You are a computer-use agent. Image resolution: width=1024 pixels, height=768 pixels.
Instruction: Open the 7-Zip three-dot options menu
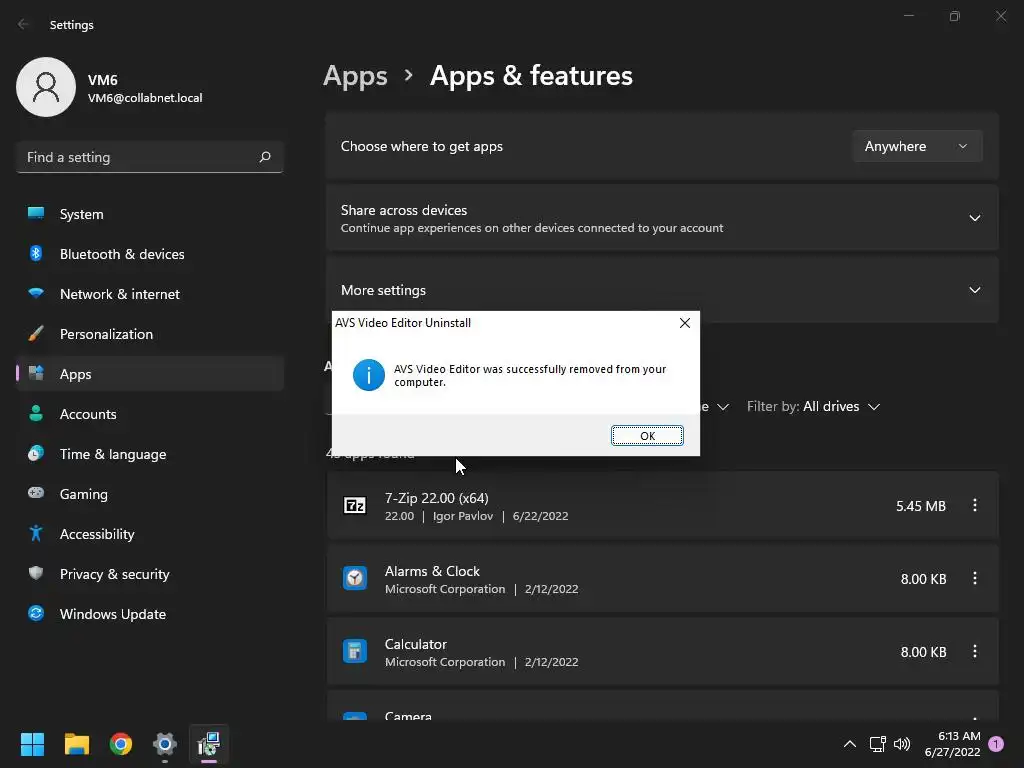974,506
